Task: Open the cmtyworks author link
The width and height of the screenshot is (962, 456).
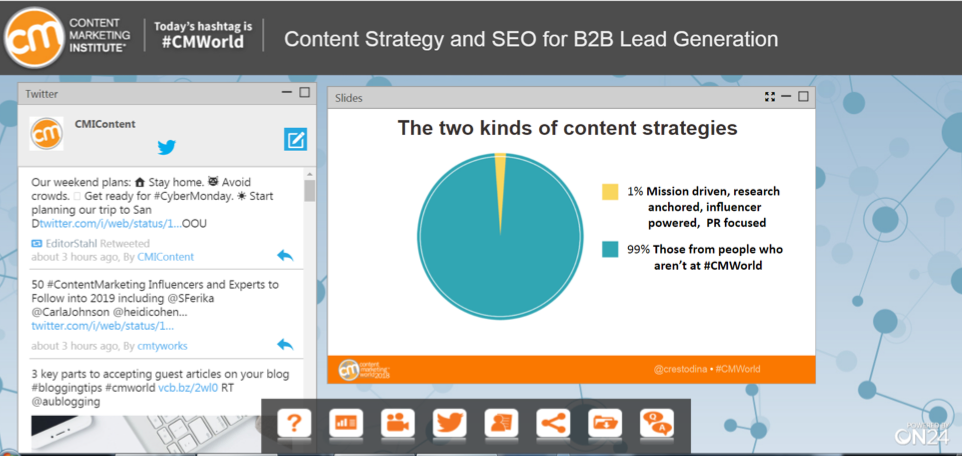Action: 163,346
